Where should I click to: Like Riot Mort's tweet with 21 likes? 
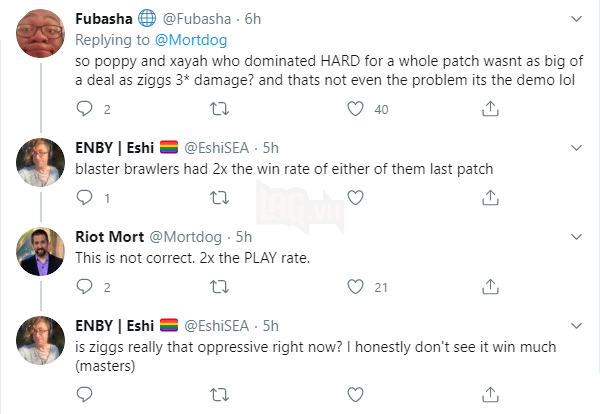[x=354, y=288]
